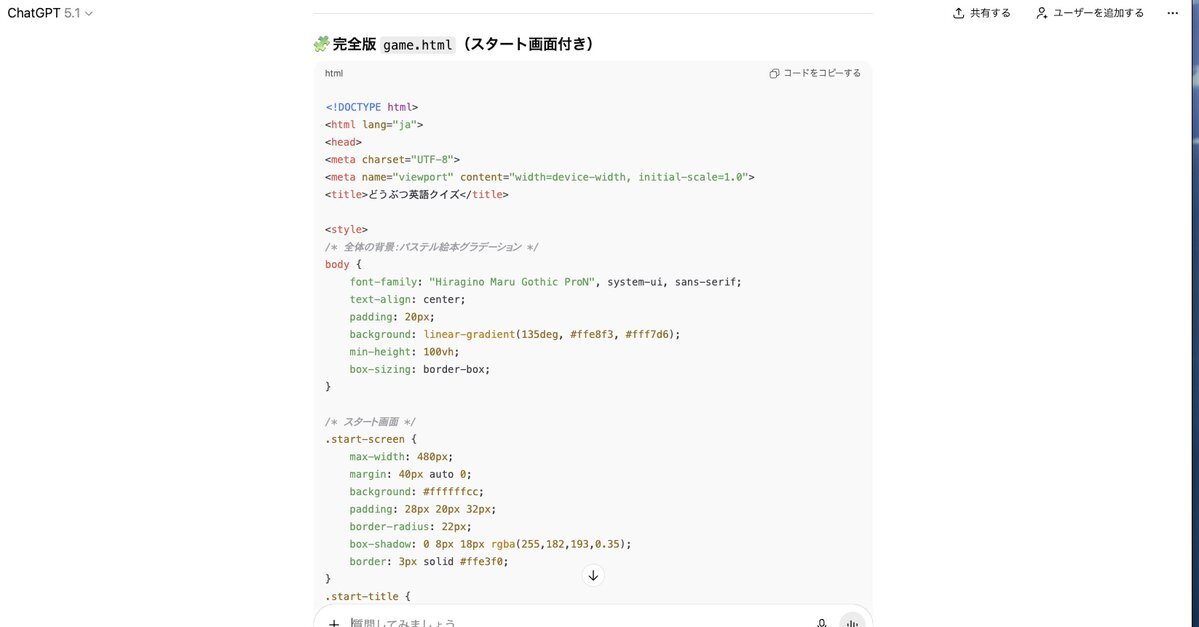Click the game.html inline code in the heading

point(418,45)
